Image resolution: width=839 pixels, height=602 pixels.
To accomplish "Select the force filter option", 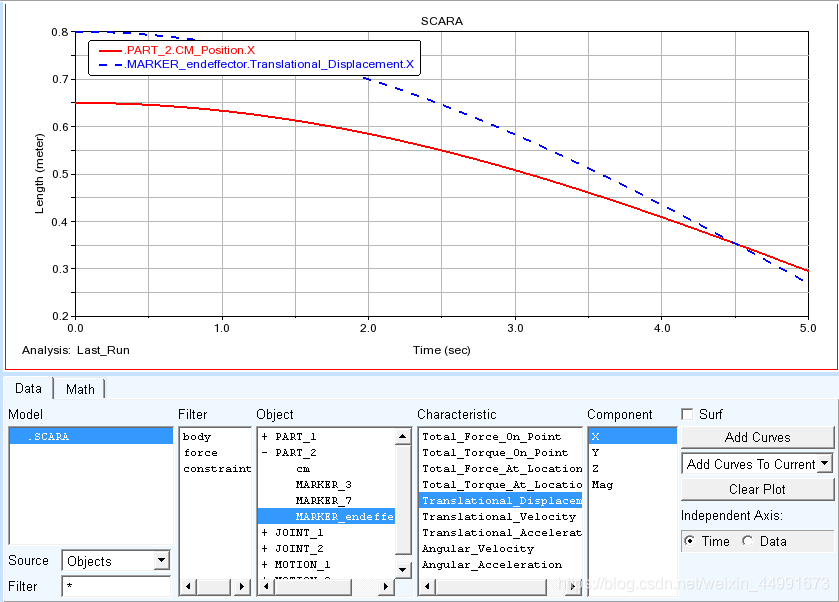I will [200, 453].
